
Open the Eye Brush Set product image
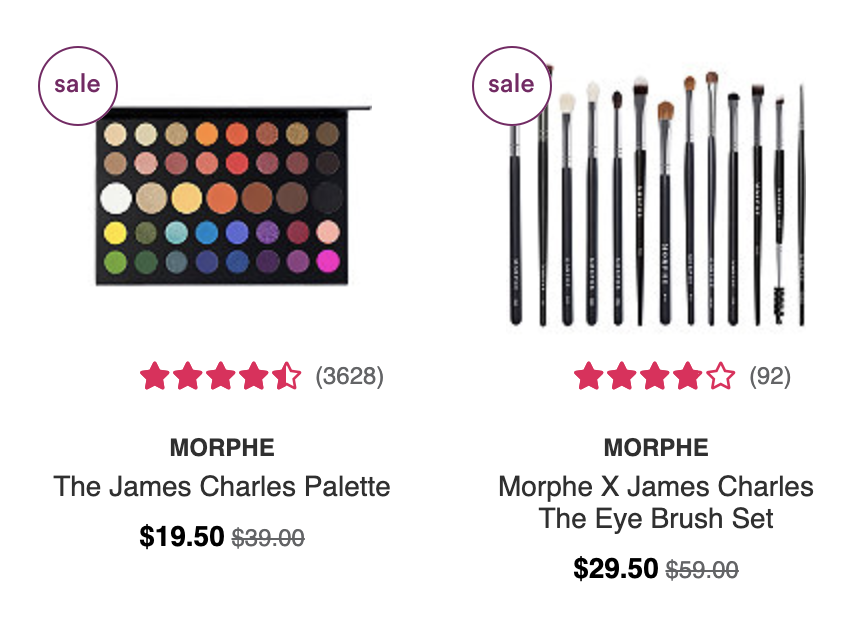[x=656, y=196]
